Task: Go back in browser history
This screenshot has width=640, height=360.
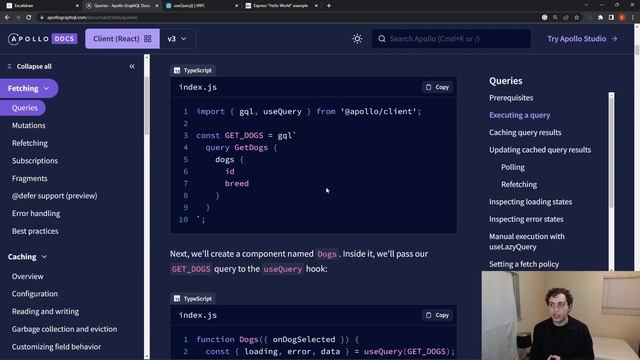Action: point(7,18)
